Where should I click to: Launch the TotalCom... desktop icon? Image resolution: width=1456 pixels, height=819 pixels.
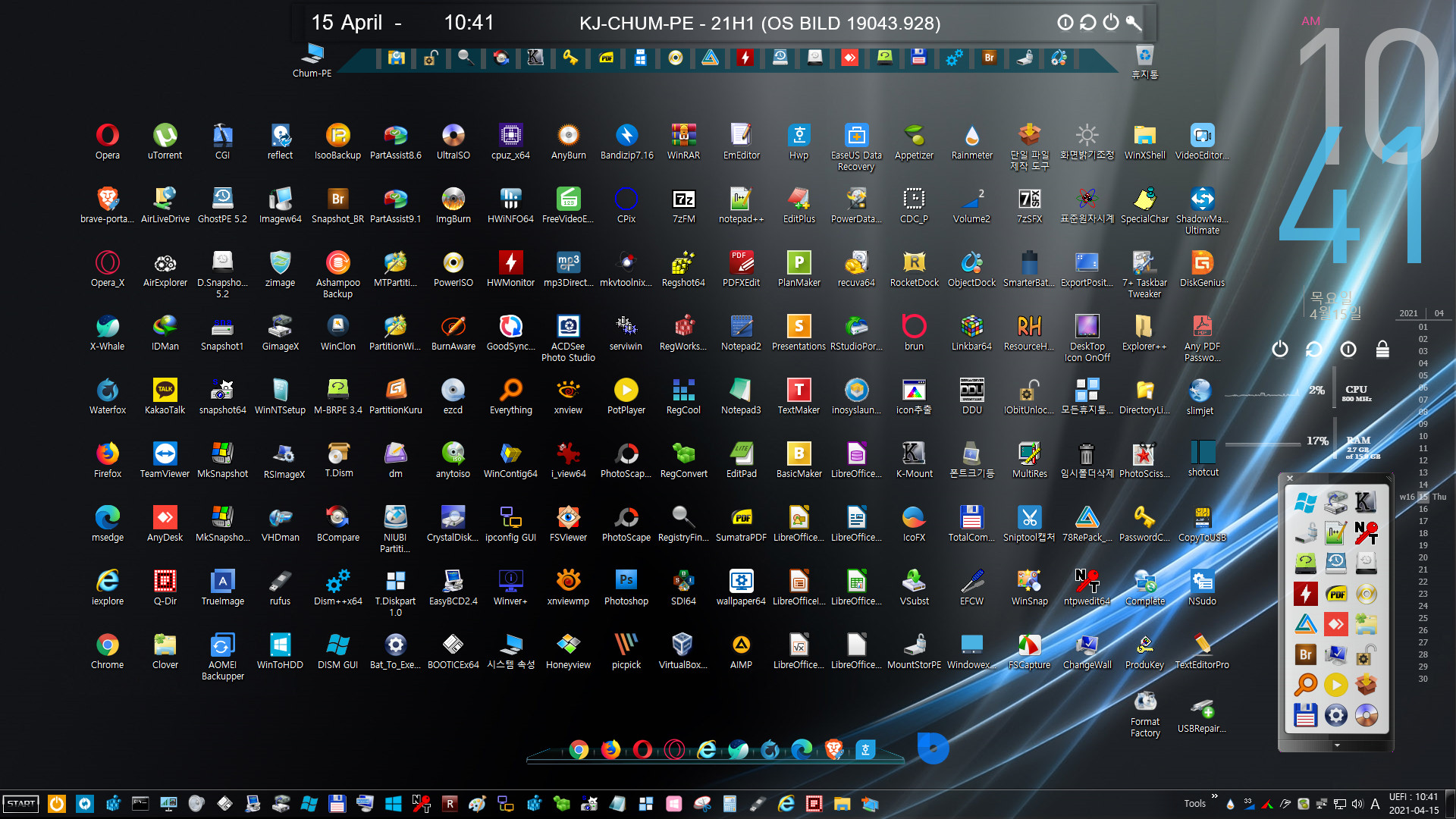[971, 524]
